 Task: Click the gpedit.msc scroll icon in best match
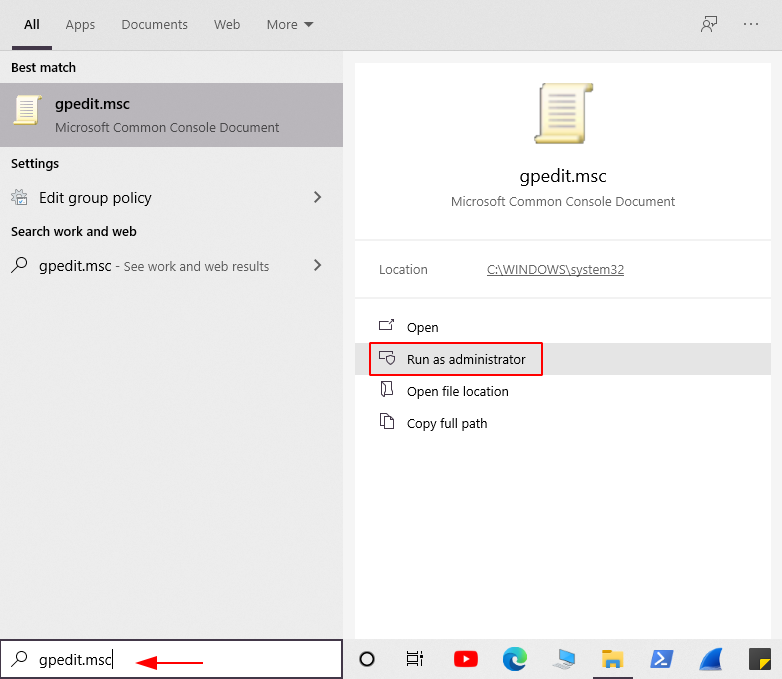coord(27,110)
